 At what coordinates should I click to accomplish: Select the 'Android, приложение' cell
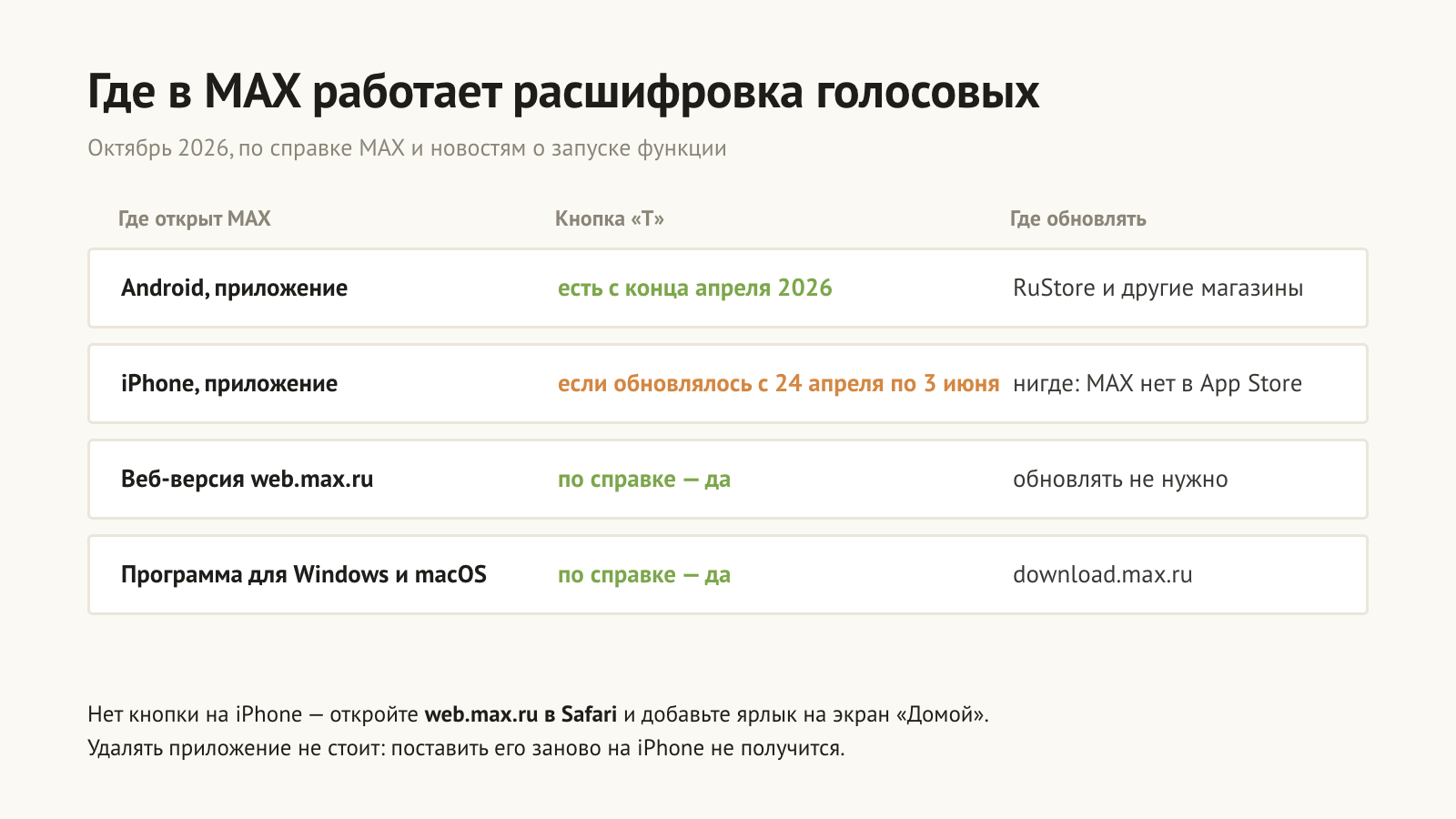tap(234, 288)
